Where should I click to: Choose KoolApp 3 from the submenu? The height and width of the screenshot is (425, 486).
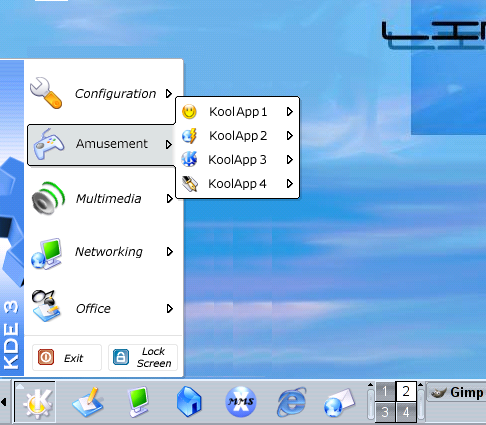[x=237, y=160]
